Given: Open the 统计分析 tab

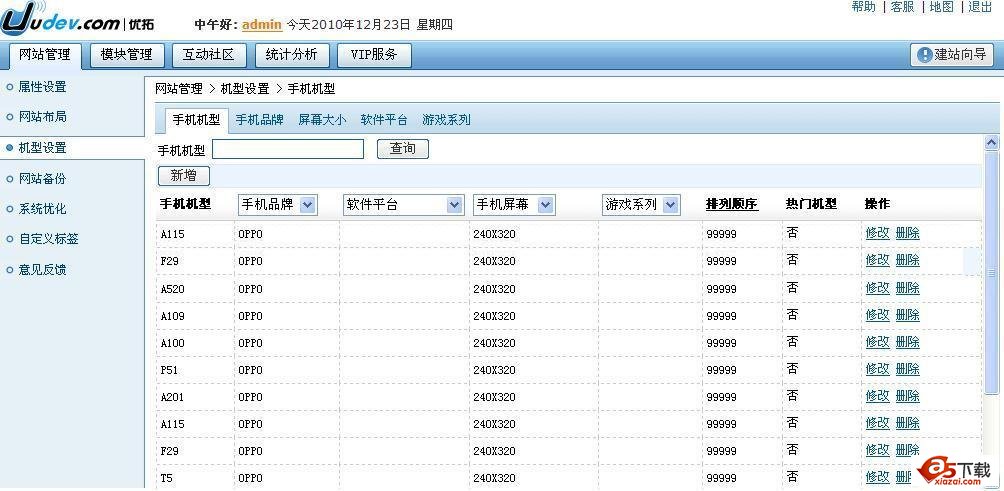Looking at the screenshot, I should coord(291,55).
